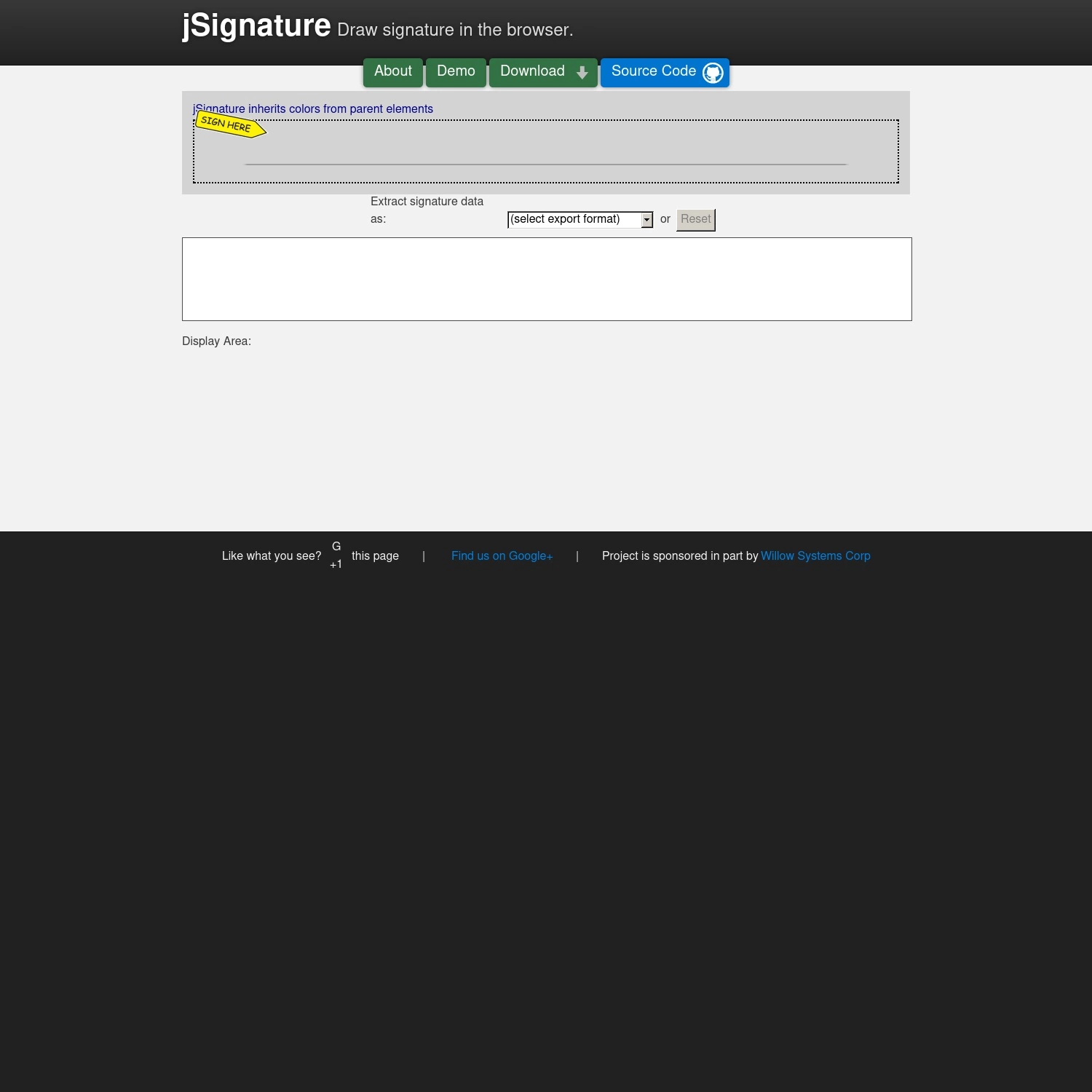Open the Download tab
The image size is (1092, 1092).
[543, 72]
